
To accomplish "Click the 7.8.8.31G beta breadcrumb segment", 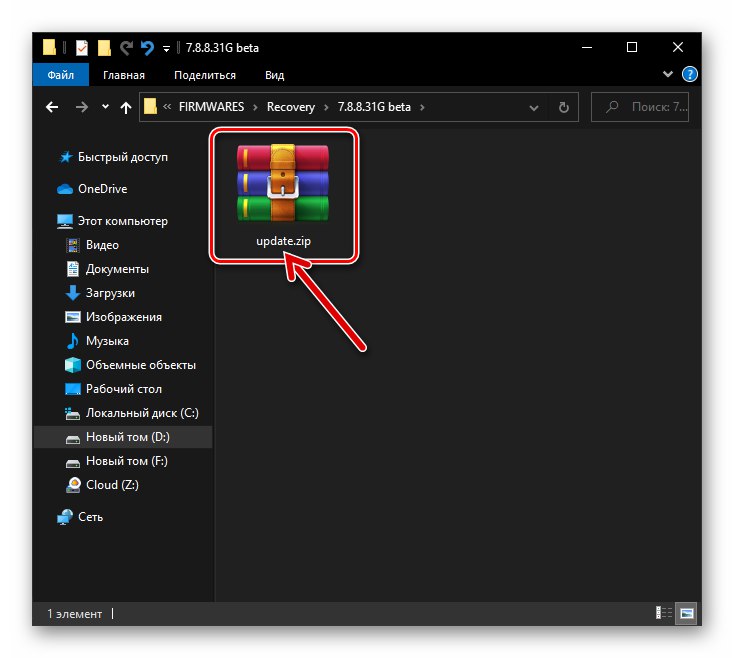I will coord(374,107).
